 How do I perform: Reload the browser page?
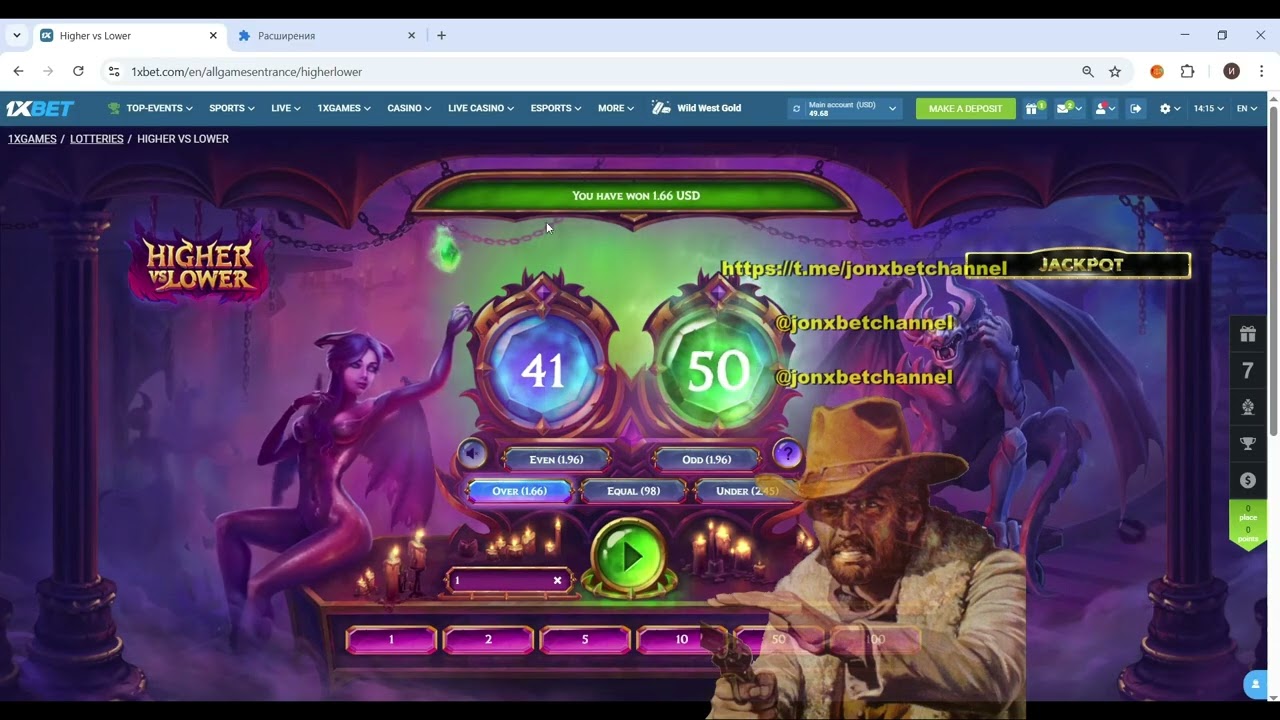point(78,71)
